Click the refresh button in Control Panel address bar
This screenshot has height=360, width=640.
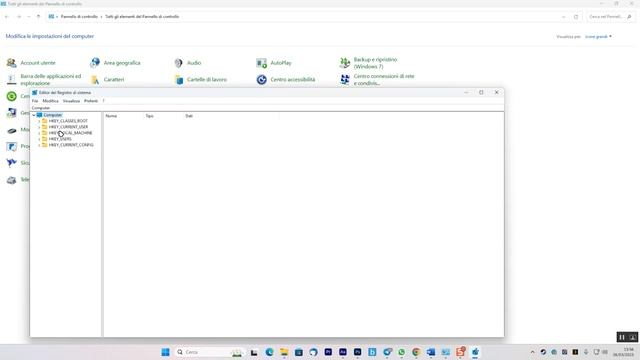[x=576, y=17]
